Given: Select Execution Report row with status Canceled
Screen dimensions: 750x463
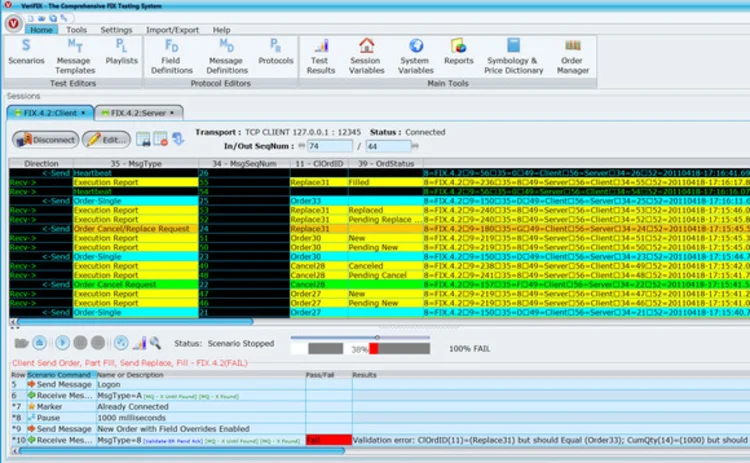Looking at the screenshot, I should coord(379,266).
